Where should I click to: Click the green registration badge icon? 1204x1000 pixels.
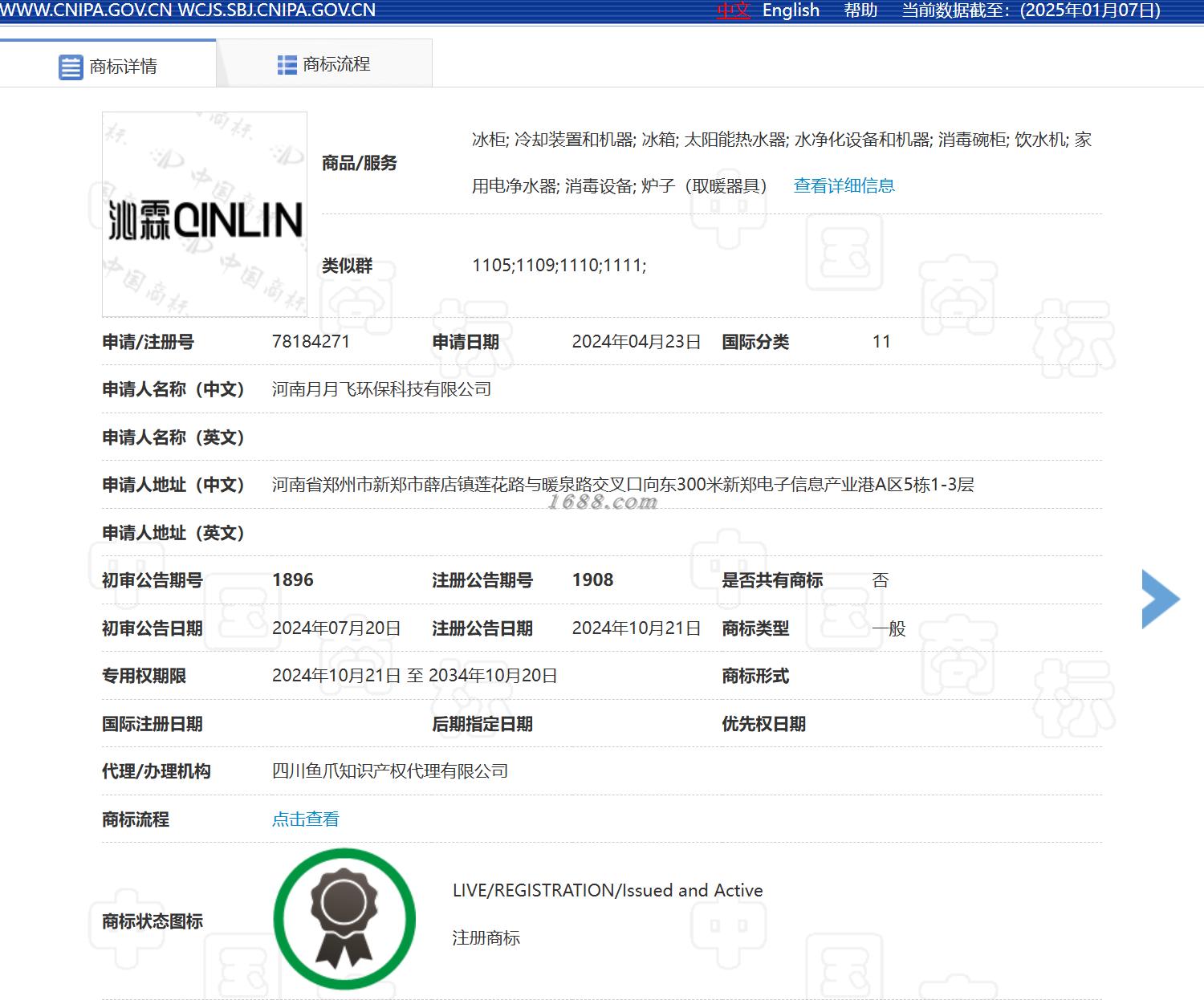[x=345, y=919]
